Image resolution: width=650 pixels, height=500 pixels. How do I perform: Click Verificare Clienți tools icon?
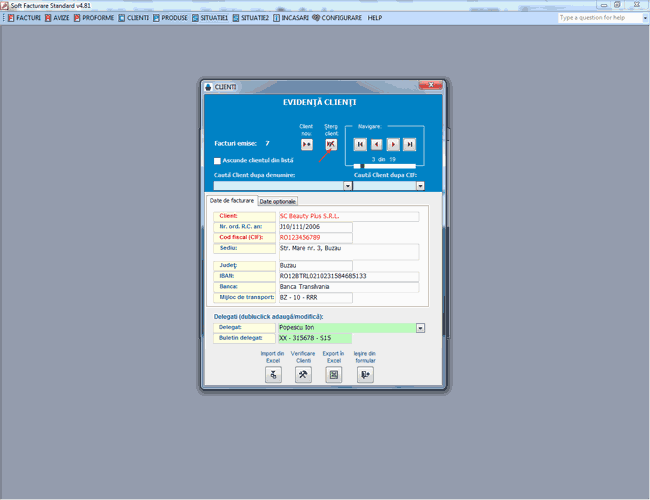[304, 375]
